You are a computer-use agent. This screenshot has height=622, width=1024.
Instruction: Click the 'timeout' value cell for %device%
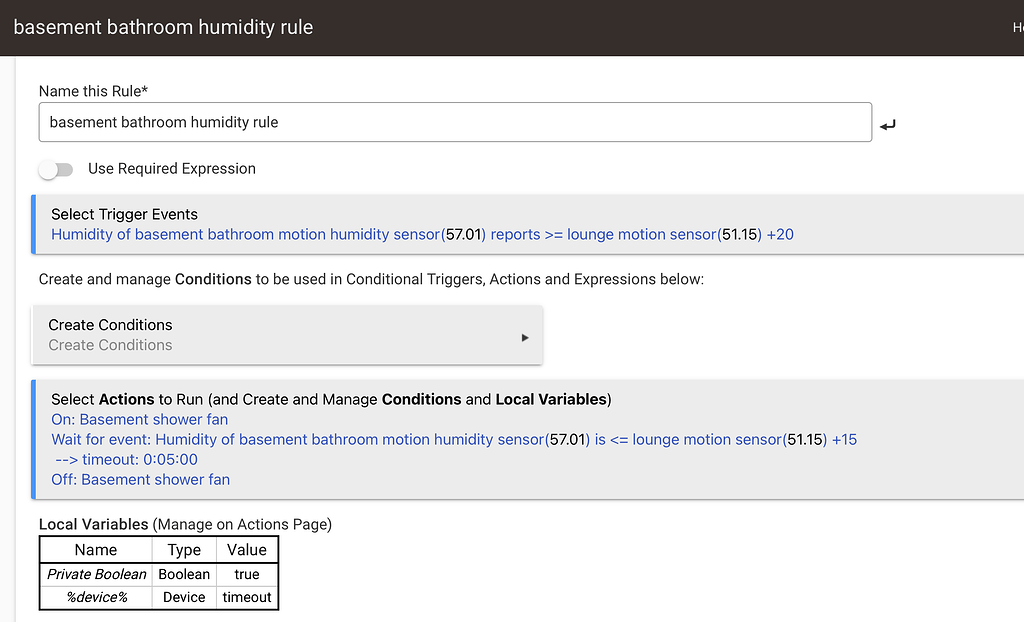[246, 597]
